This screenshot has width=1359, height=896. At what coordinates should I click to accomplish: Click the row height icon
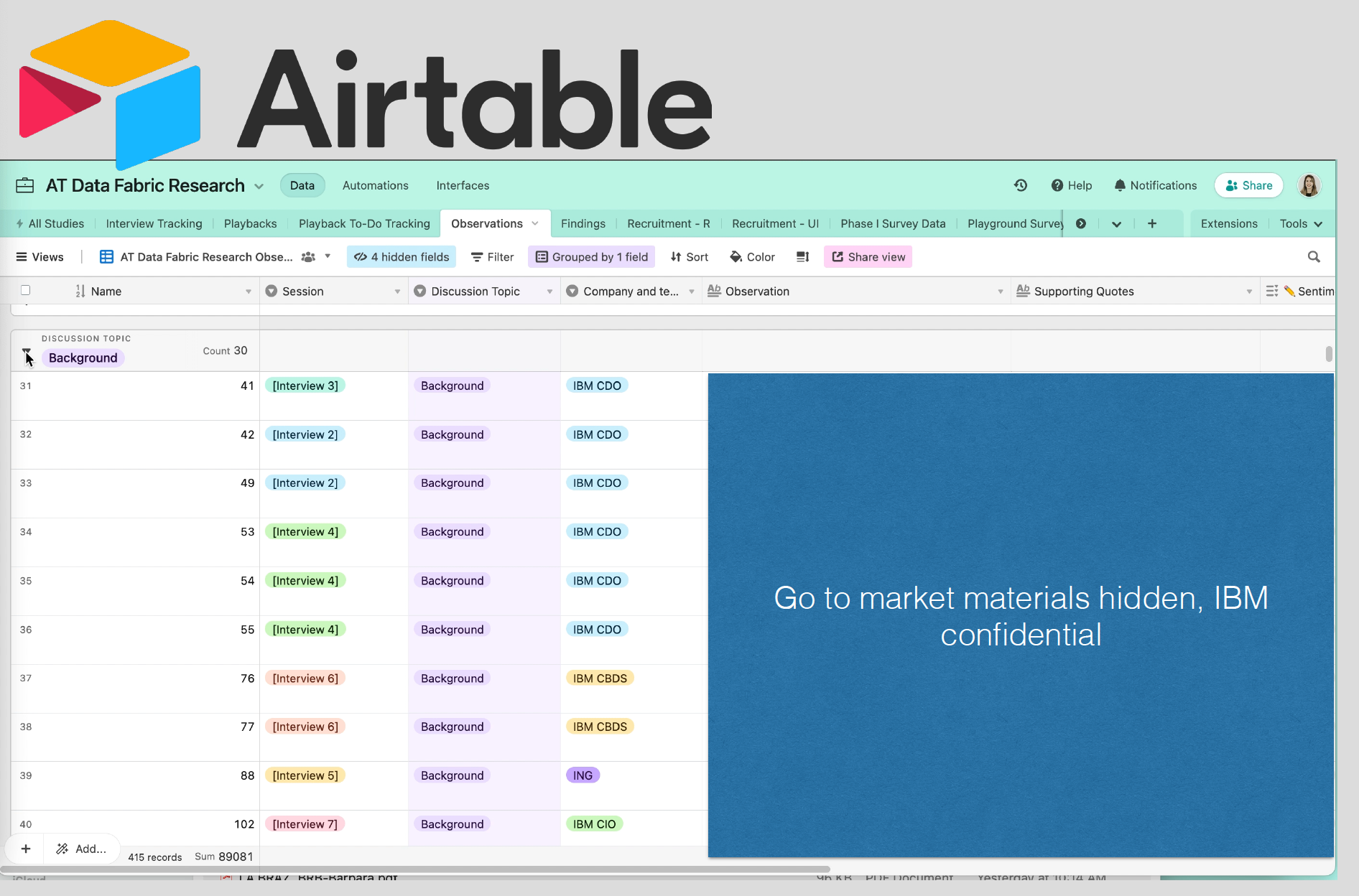click(x=803, y=257)
